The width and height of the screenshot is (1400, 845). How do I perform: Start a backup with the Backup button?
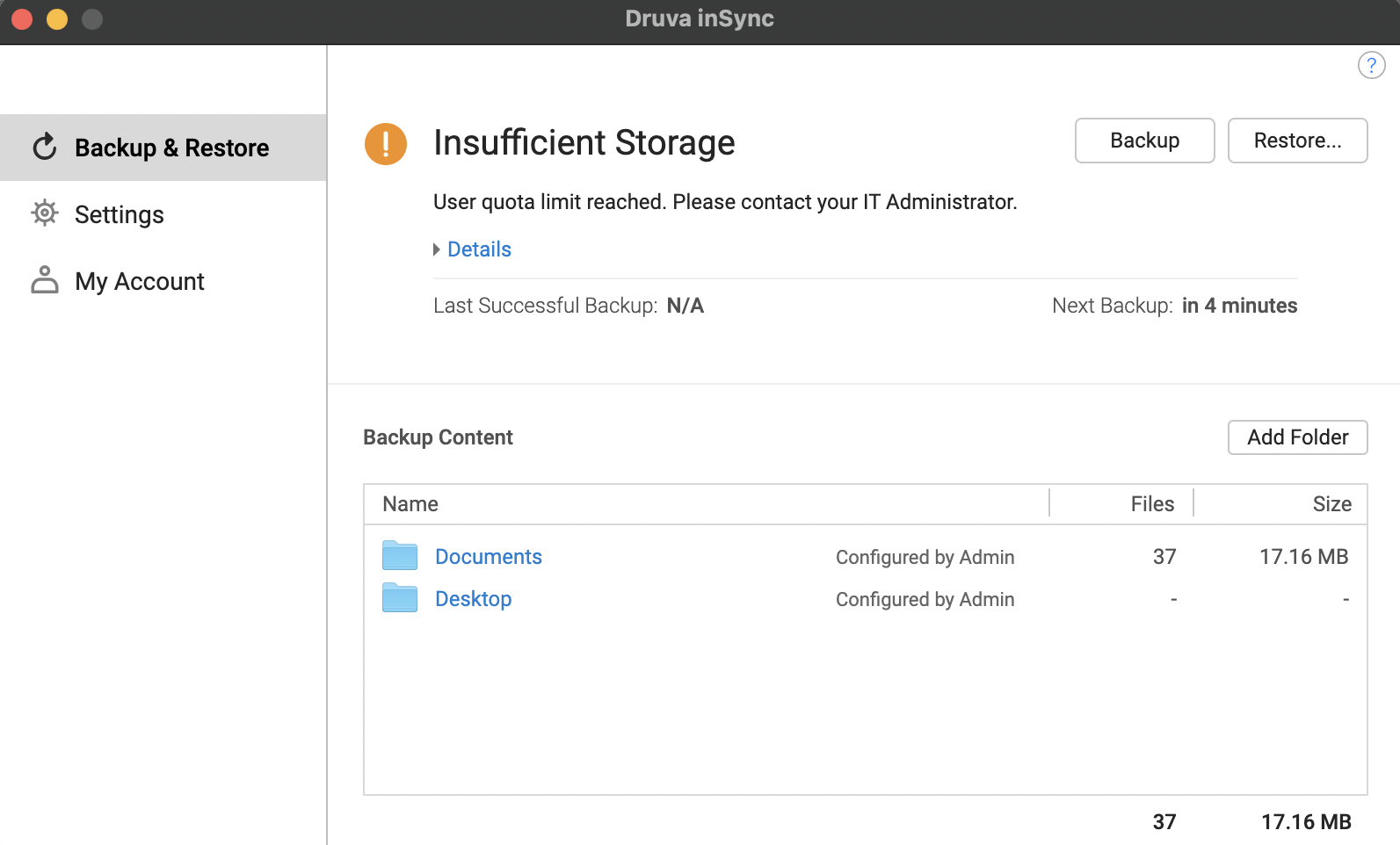1144,141
